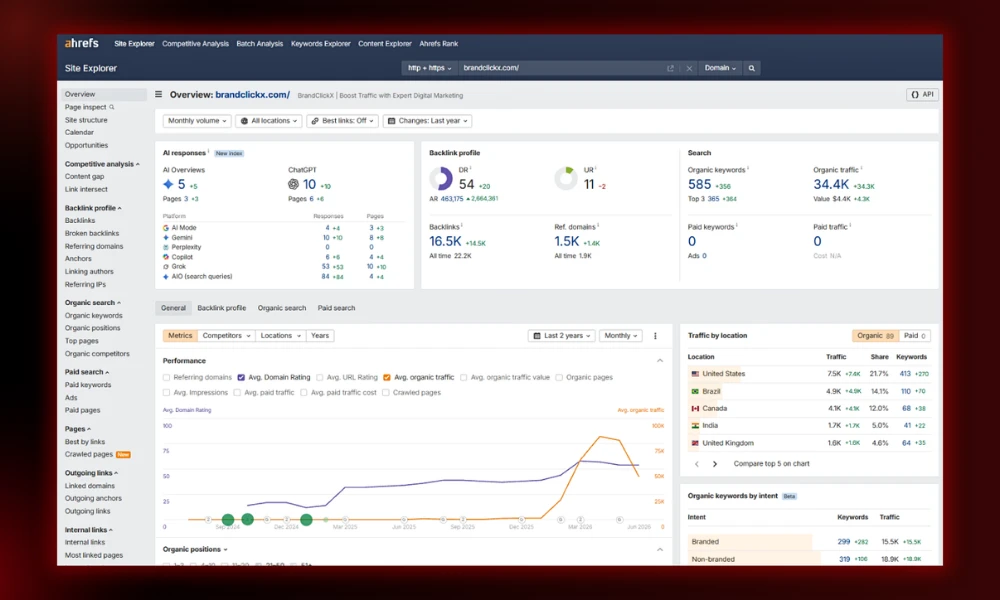Click the United States flag icon

[x=695, y=374]
